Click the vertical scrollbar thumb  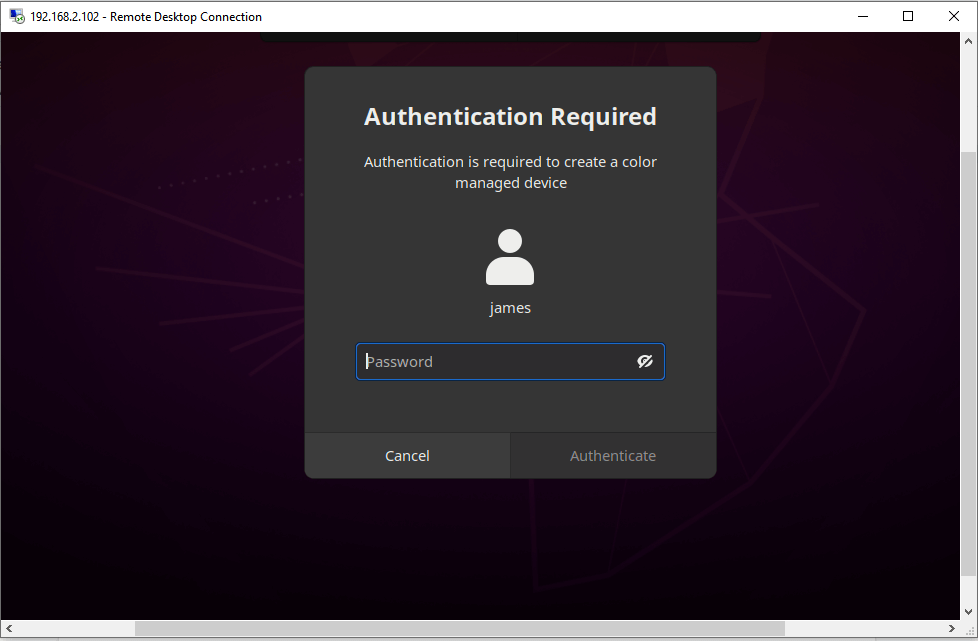(x=968, y=380)
